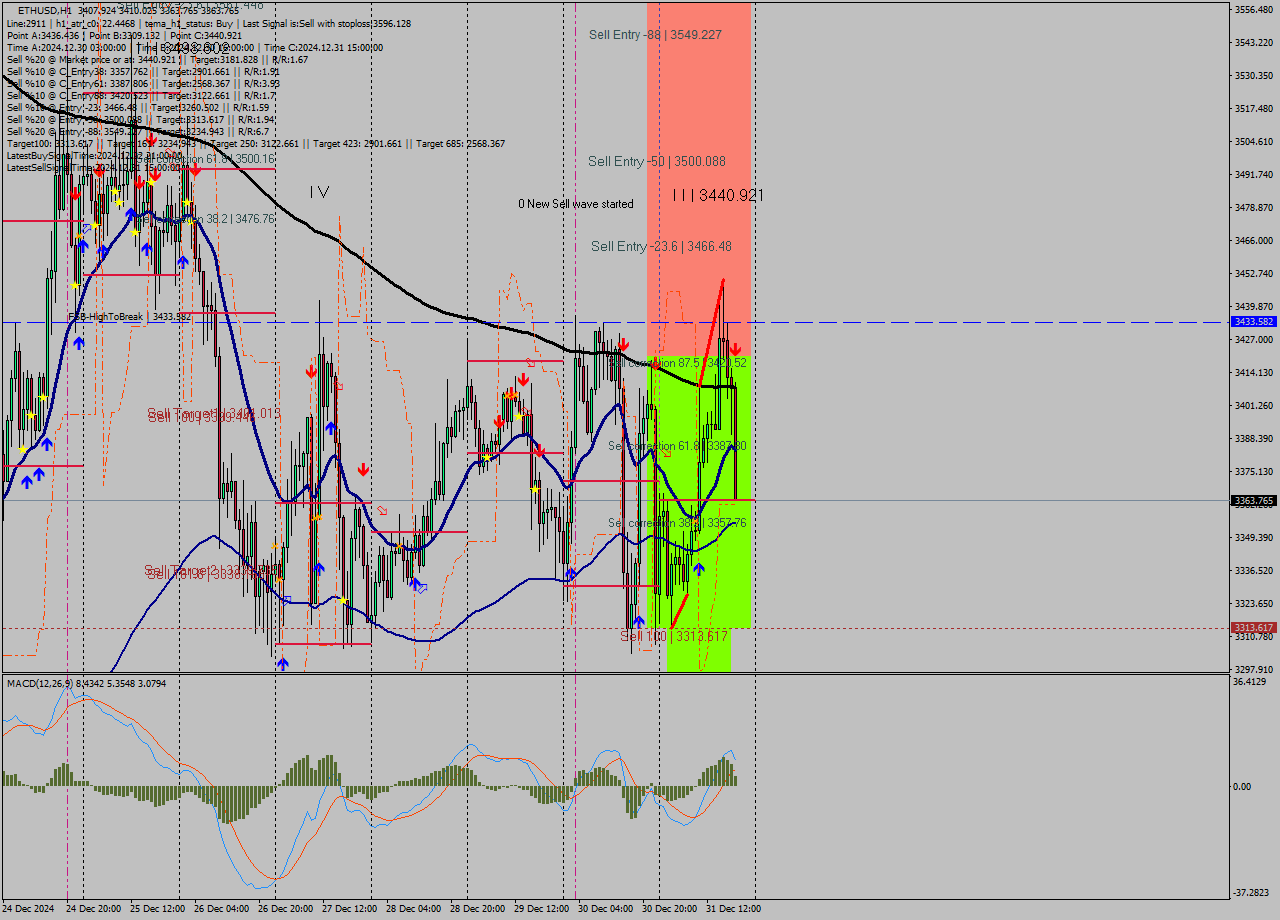Click the 3401.260 price axis value

(1253, 406)
